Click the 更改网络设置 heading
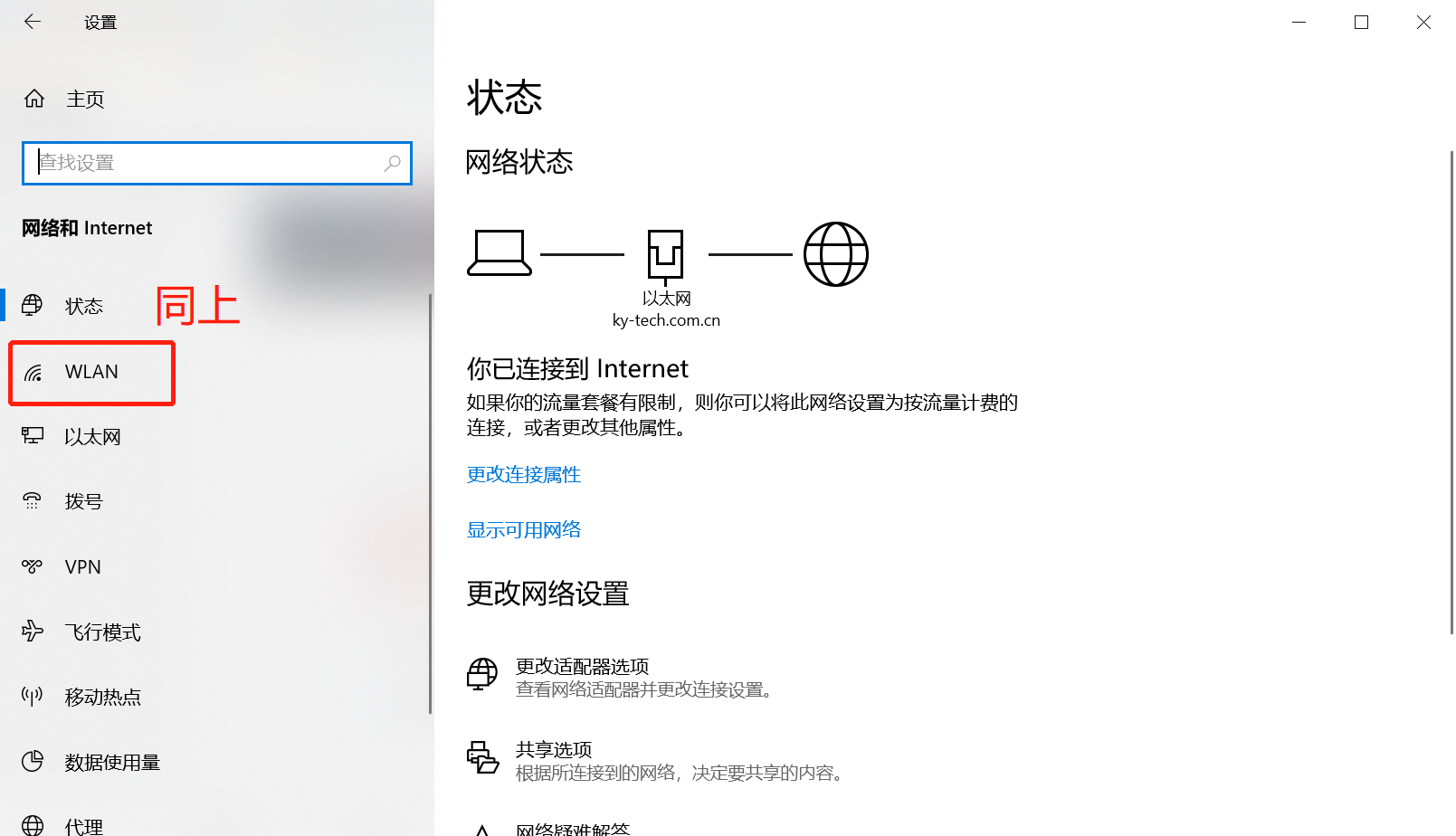Screen dimensions: 1456x836 click(548, 594)
